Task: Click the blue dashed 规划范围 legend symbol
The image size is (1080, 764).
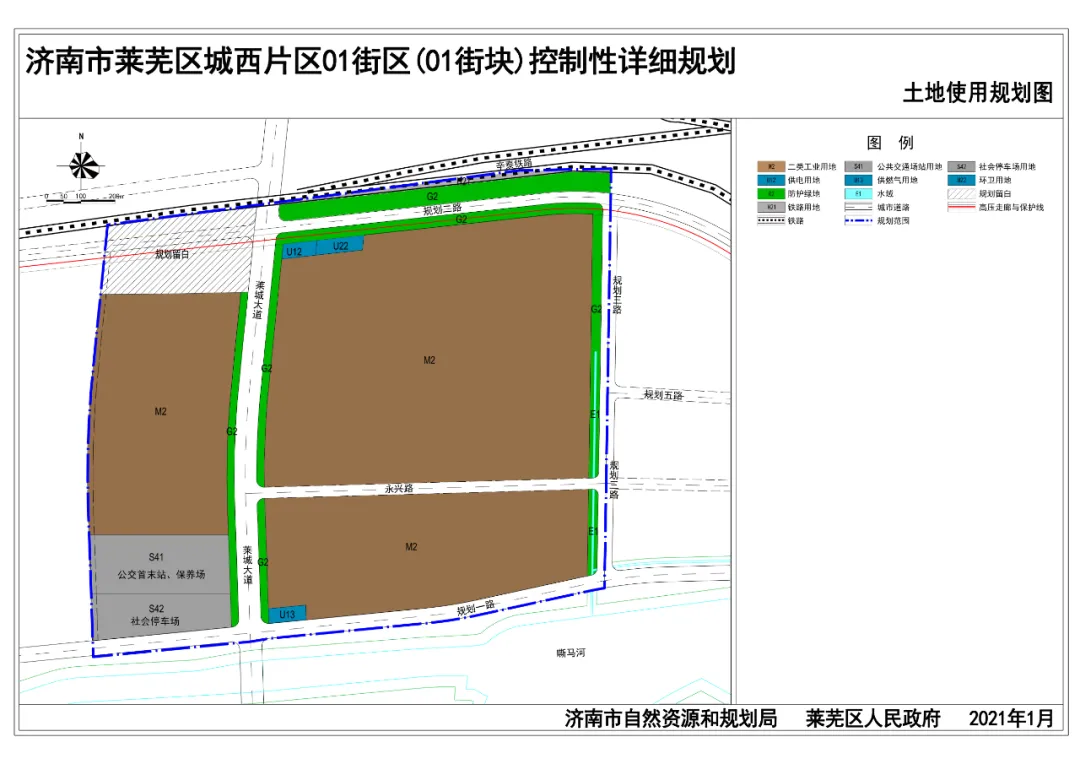Action: pos(858,220)
